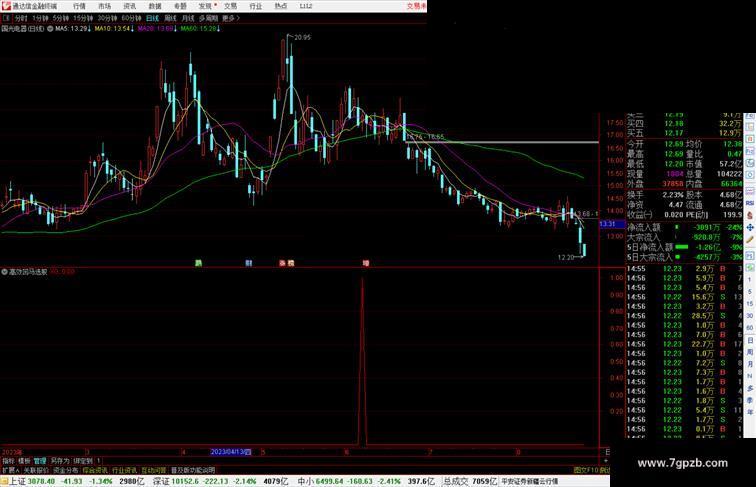Click the 指标 button in bottom bar

[x=8, y=461]
